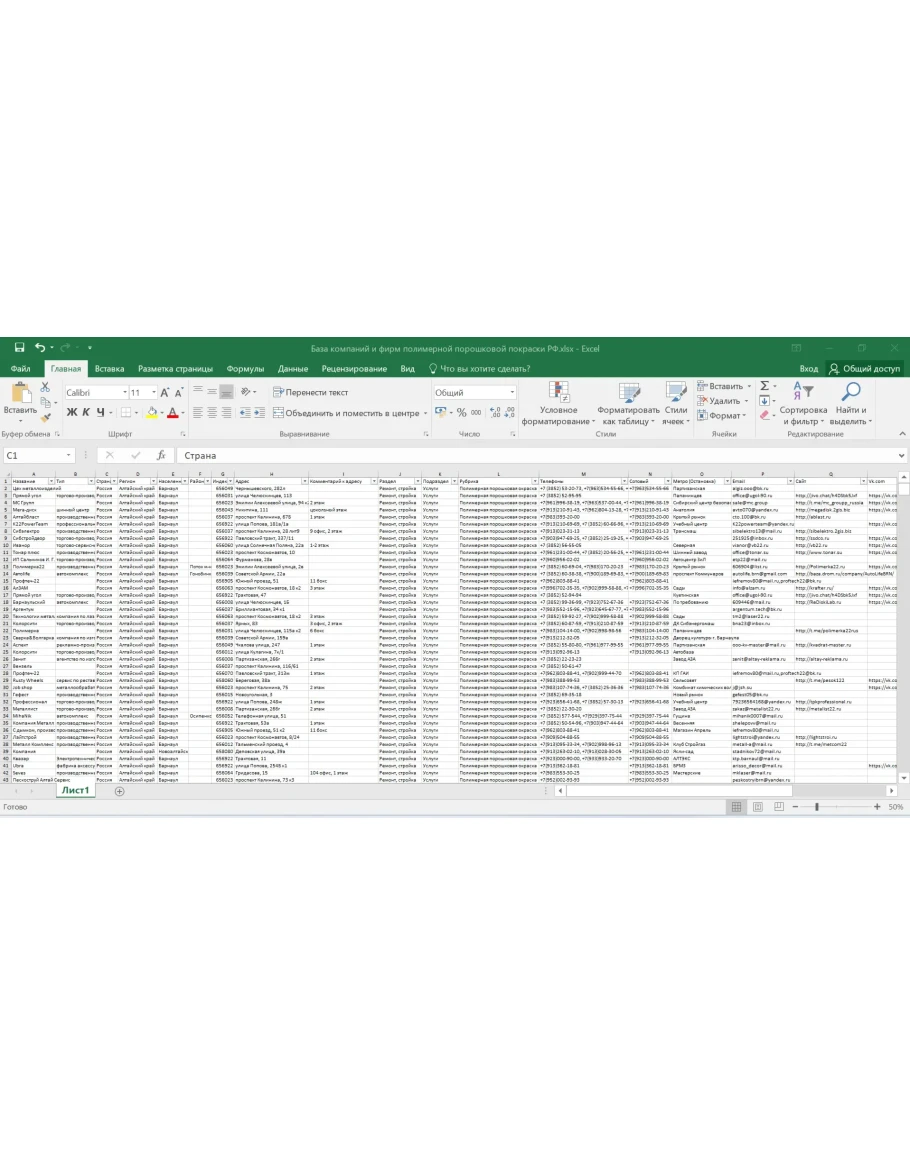The height and width of the screenshot is (1155, 910).
Task: Open Форматировать как таблицу gallery
Action: pyautogui.click(x=629, y=404)
